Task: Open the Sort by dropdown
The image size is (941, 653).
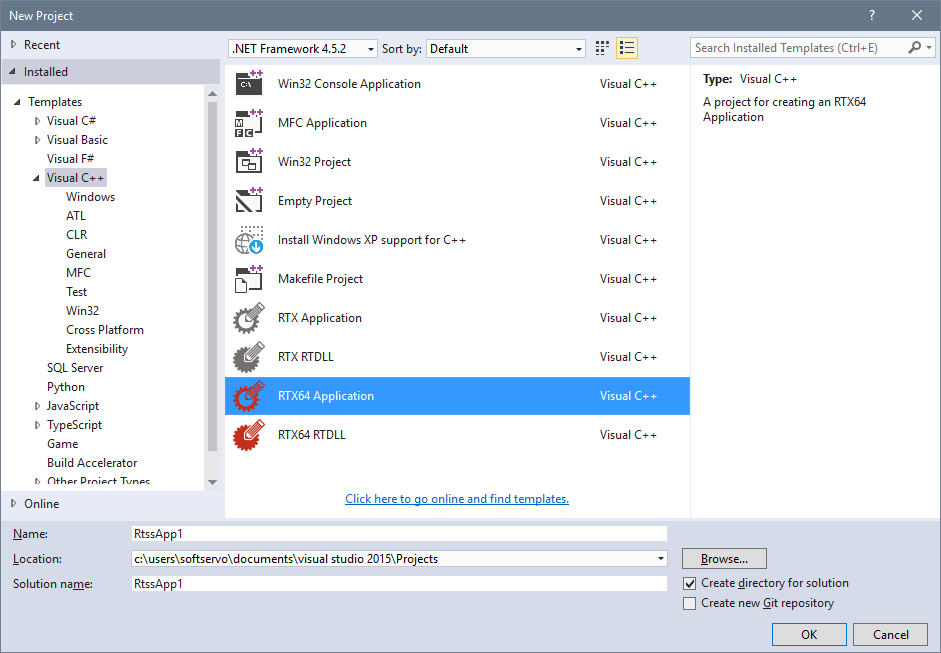Action: 578,47
